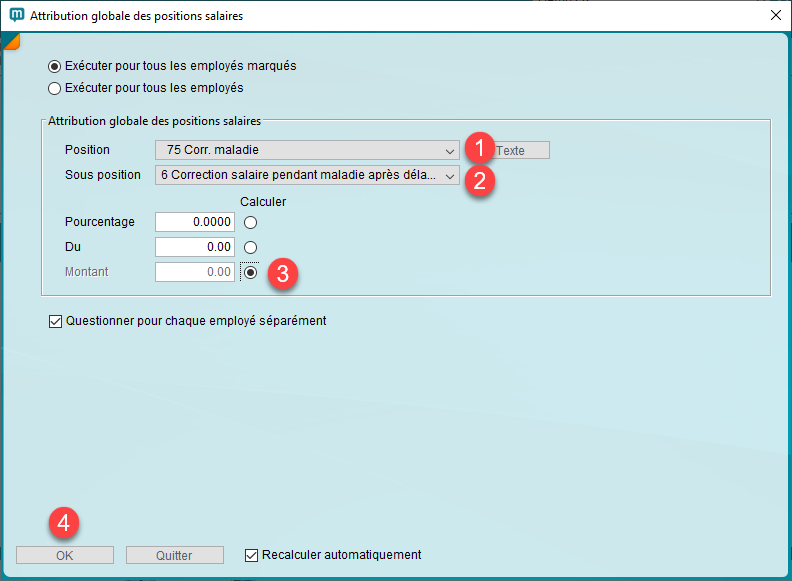Open the Position dropdown '75 Corr. maladie'

pyautogui.click(x=307, y=150)
